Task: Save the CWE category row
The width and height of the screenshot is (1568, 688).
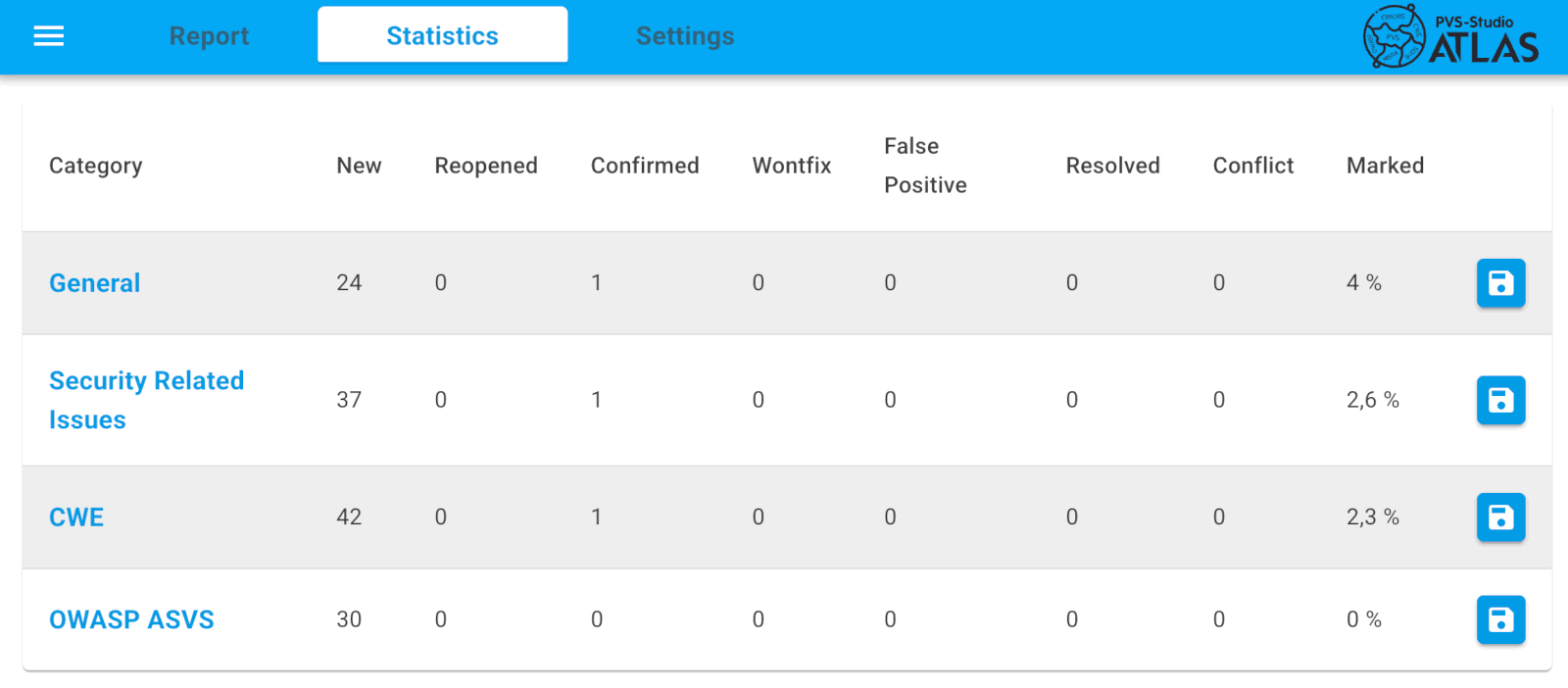Action: click(x=1500, y=517)
